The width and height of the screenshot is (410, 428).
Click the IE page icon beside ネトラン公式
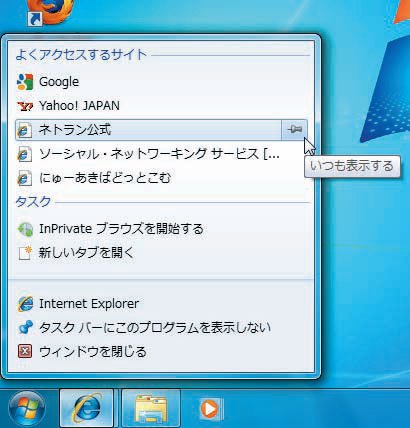tap(25, 130)
